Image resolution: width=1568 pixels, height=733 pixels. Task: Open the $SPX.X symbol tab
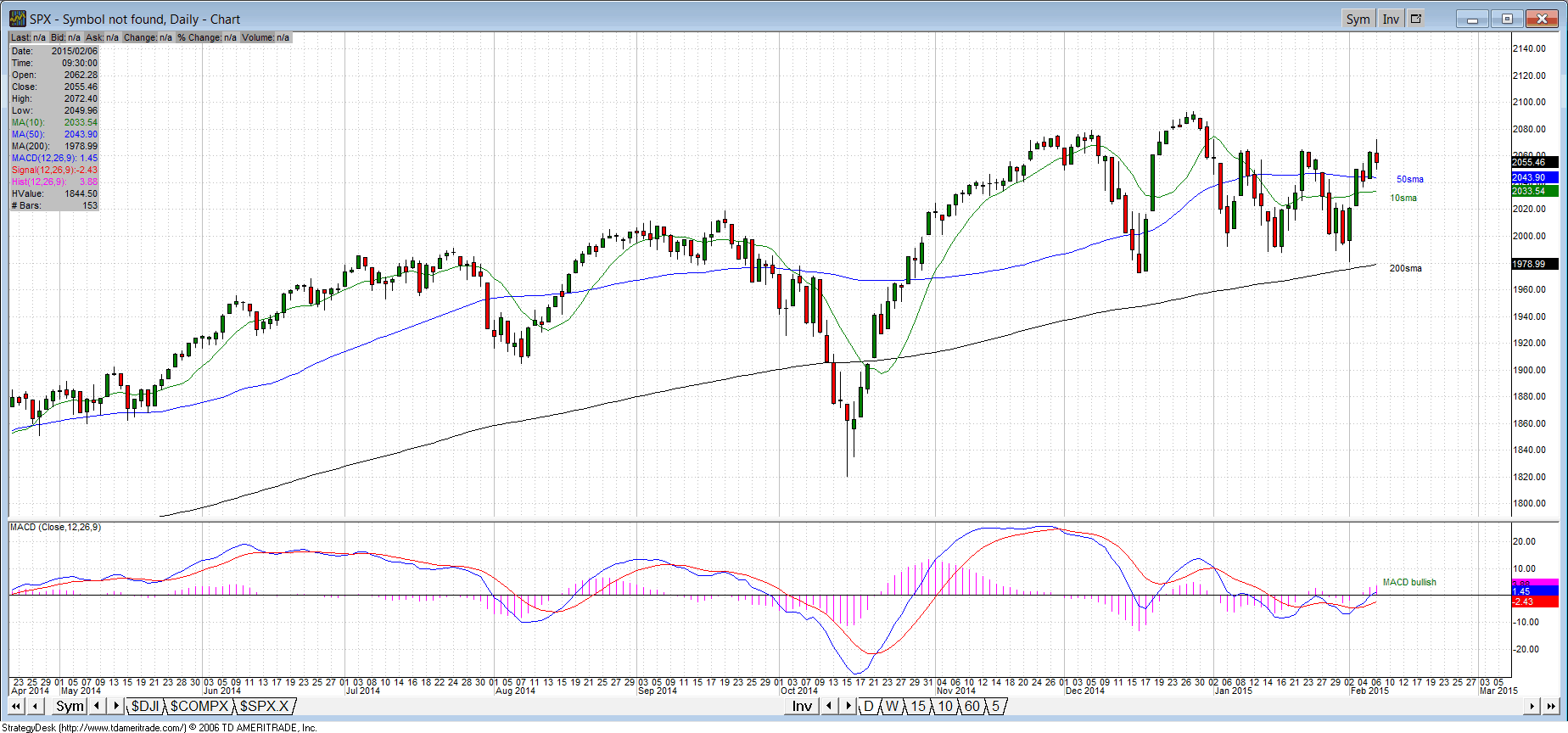pyautogui.click(x=265, y=707)
